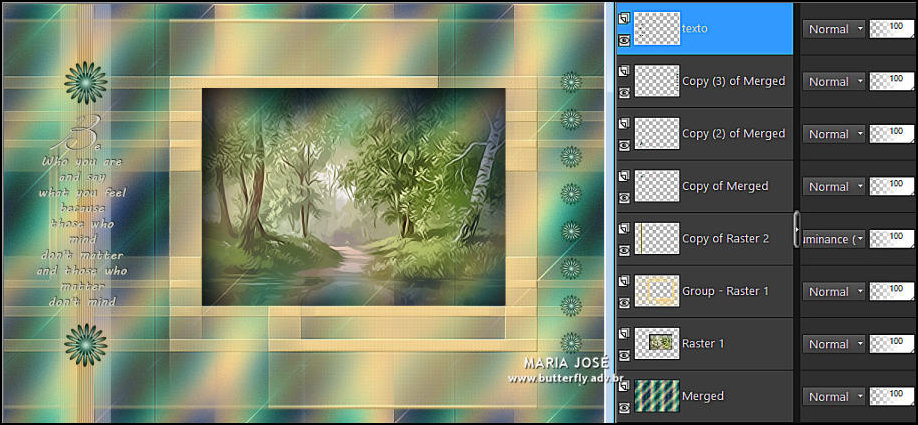Open blend mode dropdown for Raster 1
Viewport: 918px width, 425px height.
click(834, 344)
